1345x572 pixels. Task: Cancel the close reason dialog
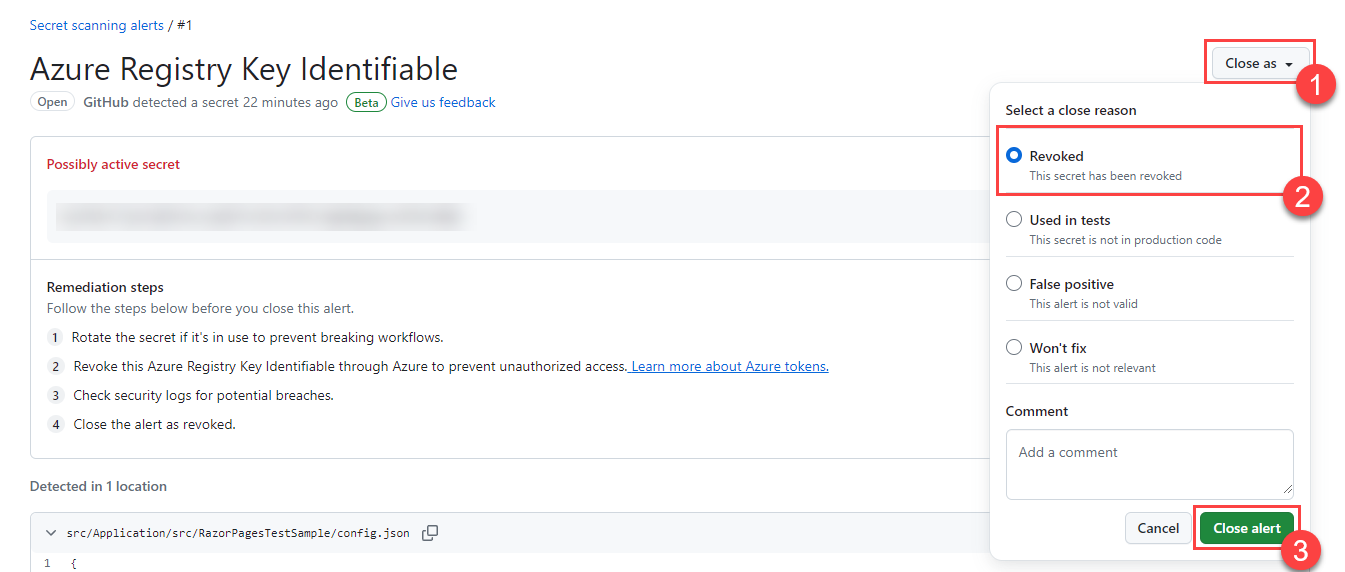point(1158,528)
